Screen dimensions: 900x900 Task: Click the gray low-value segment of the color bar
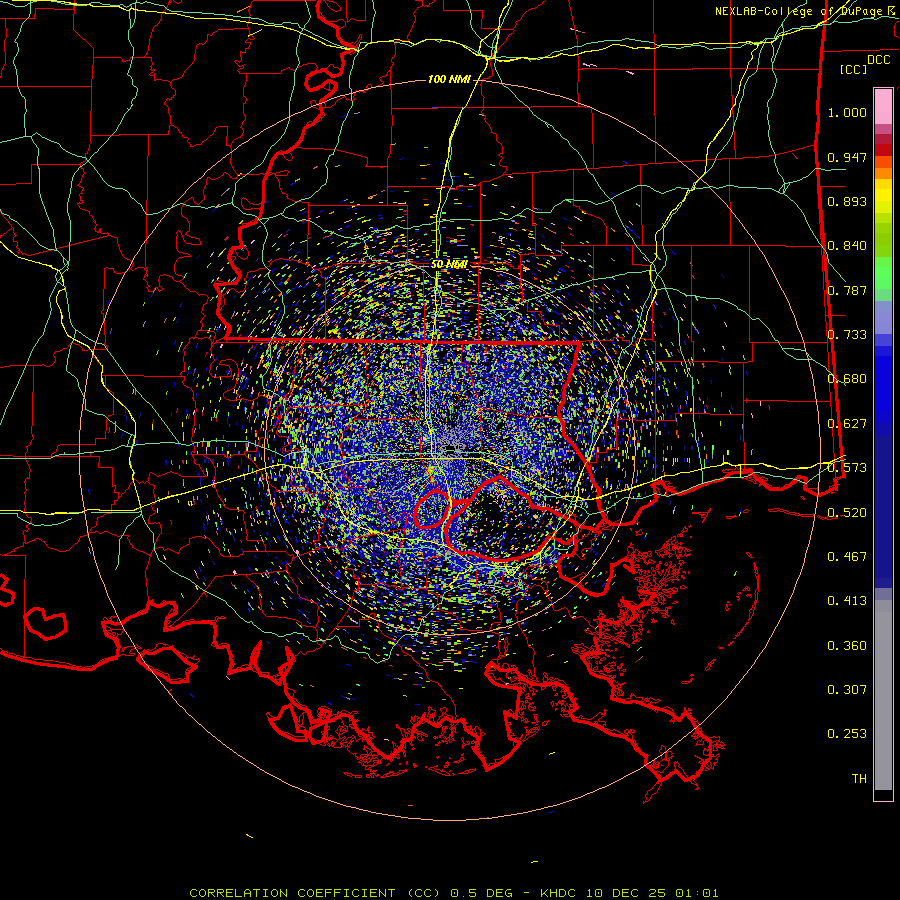click(883, 695)
